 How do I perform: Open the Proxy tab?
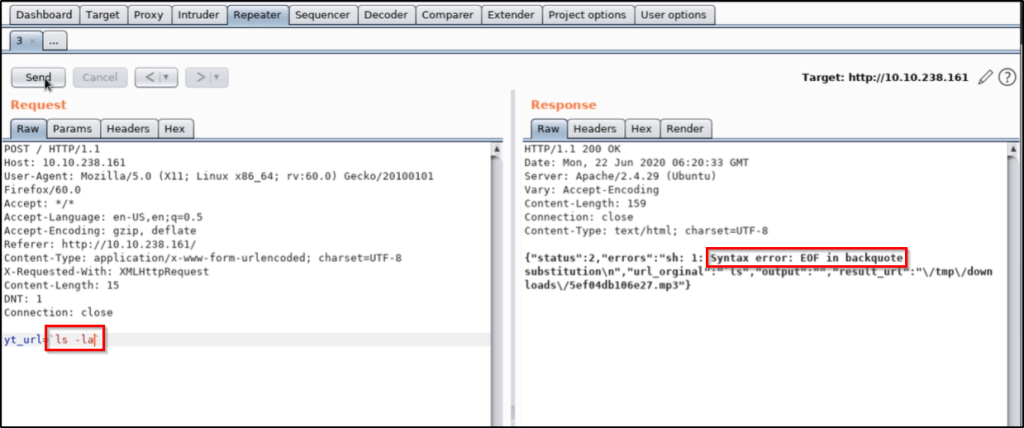pos(148,15)
